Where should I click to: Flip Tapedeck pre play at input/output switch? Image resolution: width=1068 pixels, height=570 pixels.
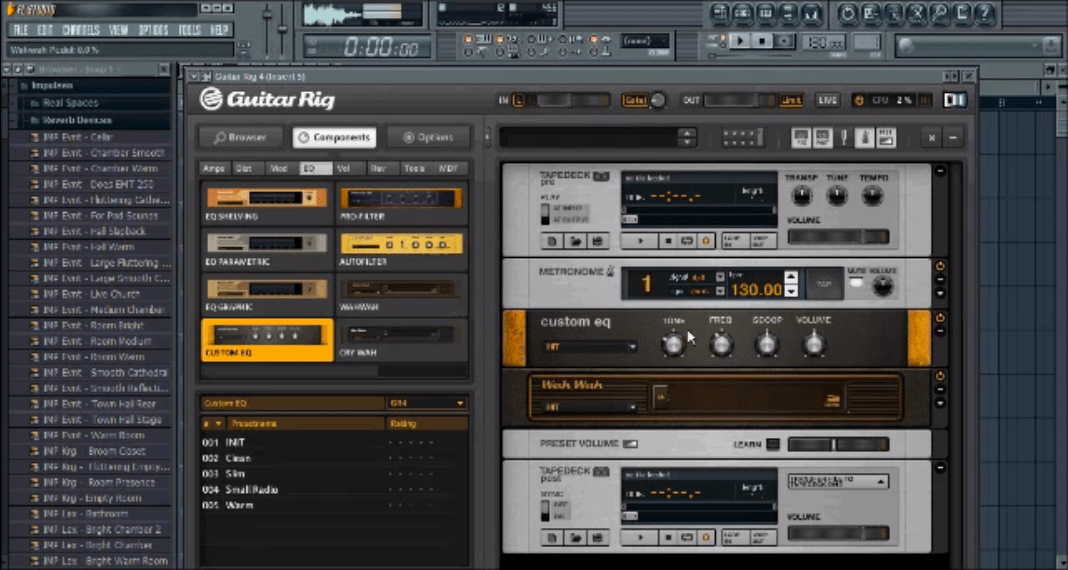(x=544, y=215)
